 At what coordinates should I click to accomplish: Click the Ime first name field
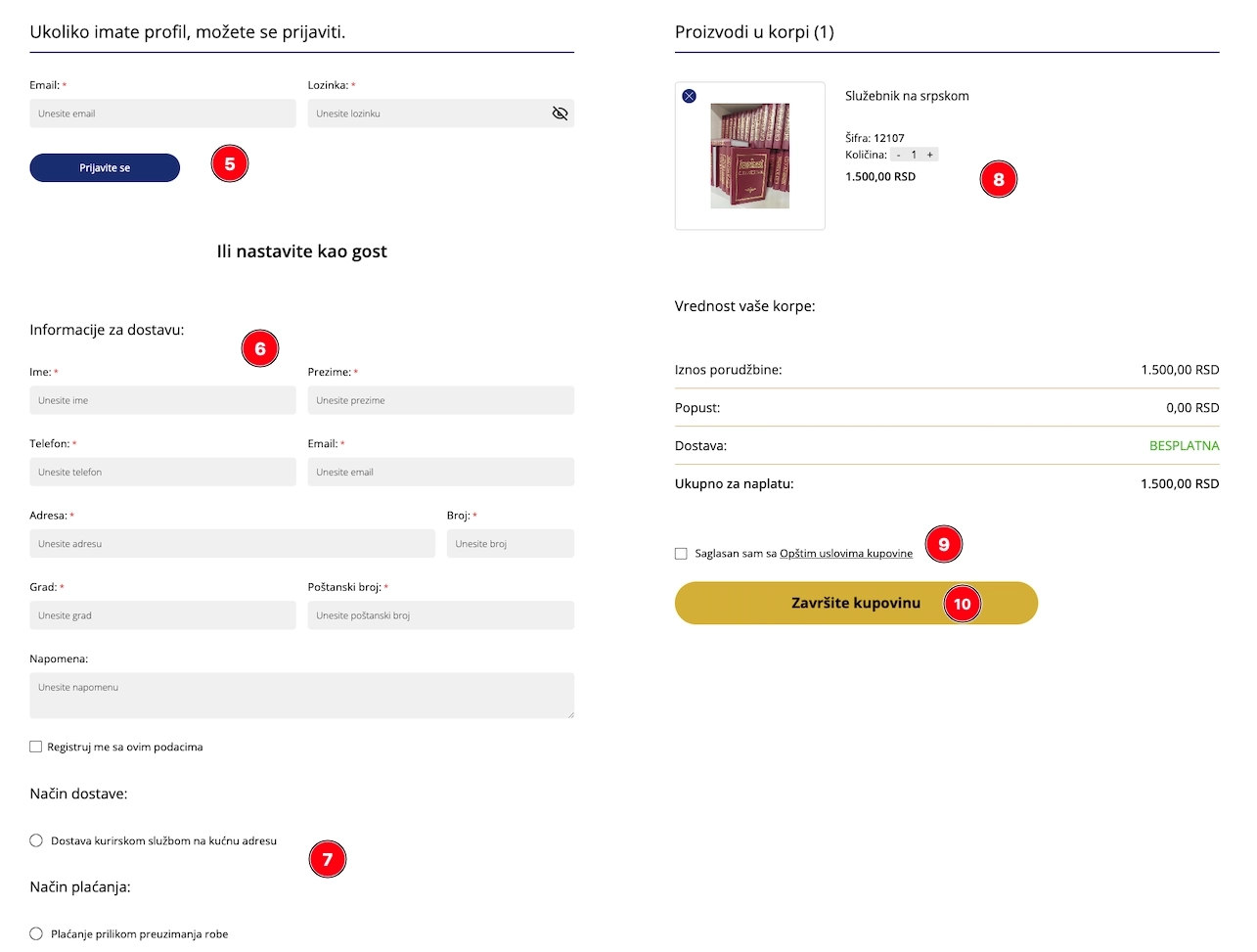pyautogui.click(x=162, y=400)
